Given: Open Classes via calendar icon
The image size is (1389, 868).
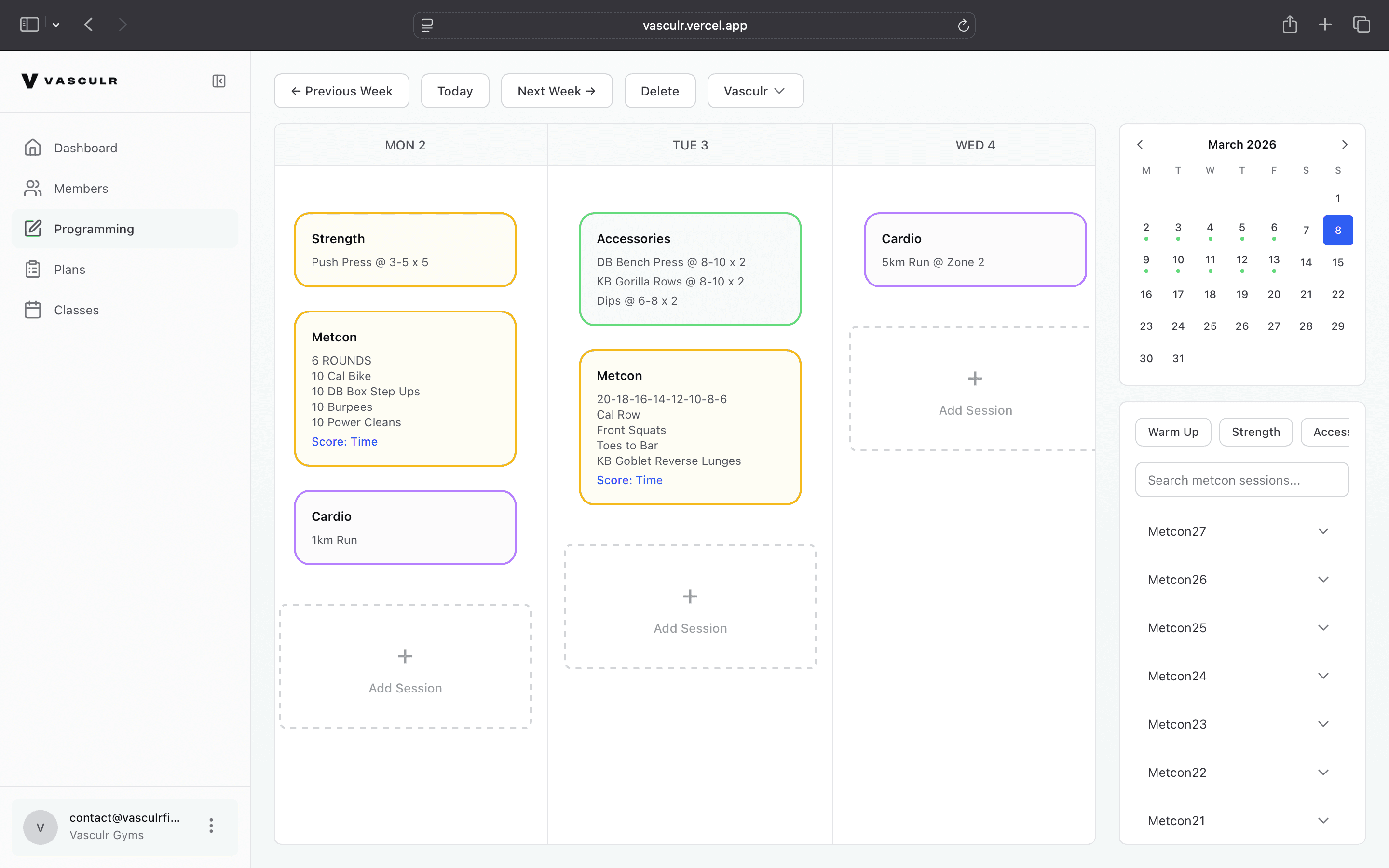Looking at the screenshot, I should pos(33,310).
